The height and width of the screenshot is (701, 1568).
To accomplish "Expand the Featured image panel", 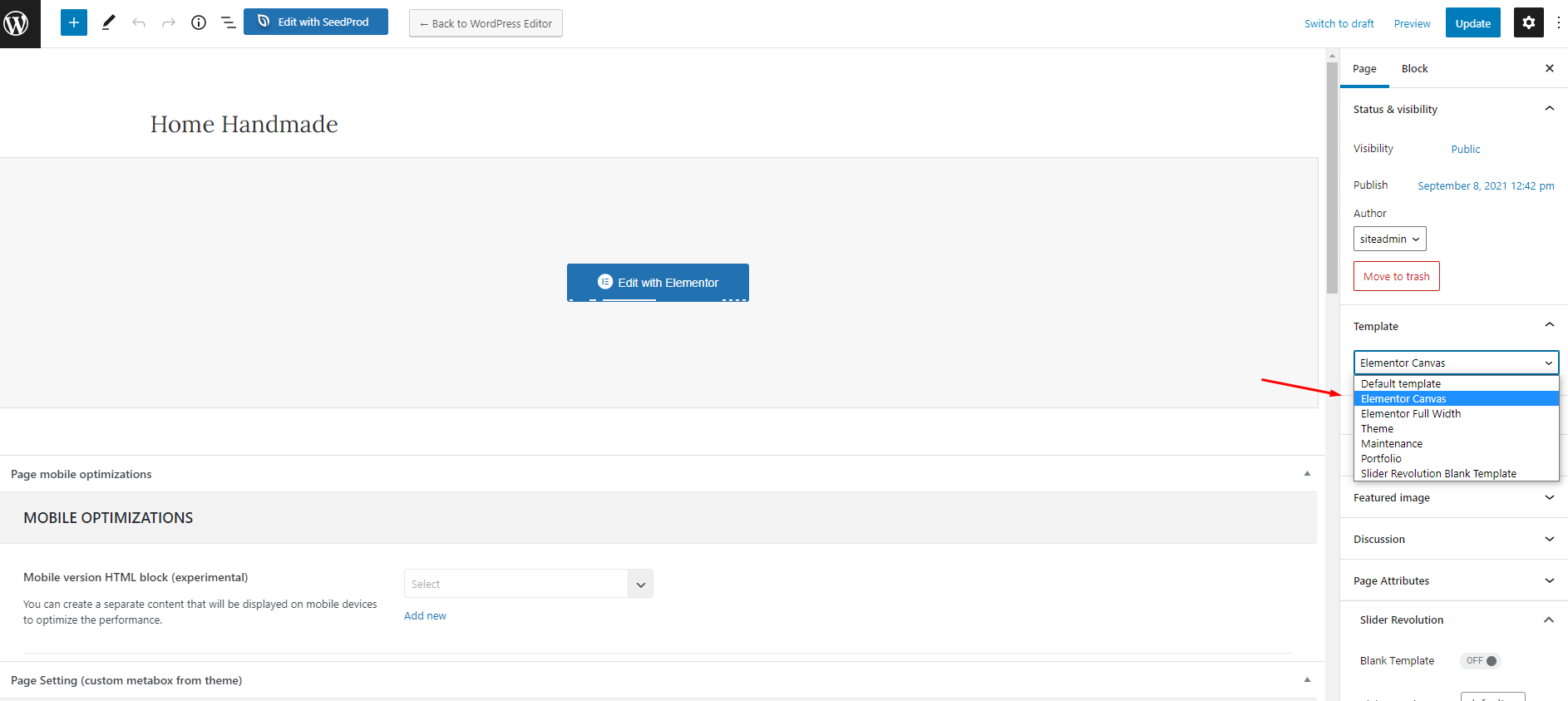I will point(1454,497).
